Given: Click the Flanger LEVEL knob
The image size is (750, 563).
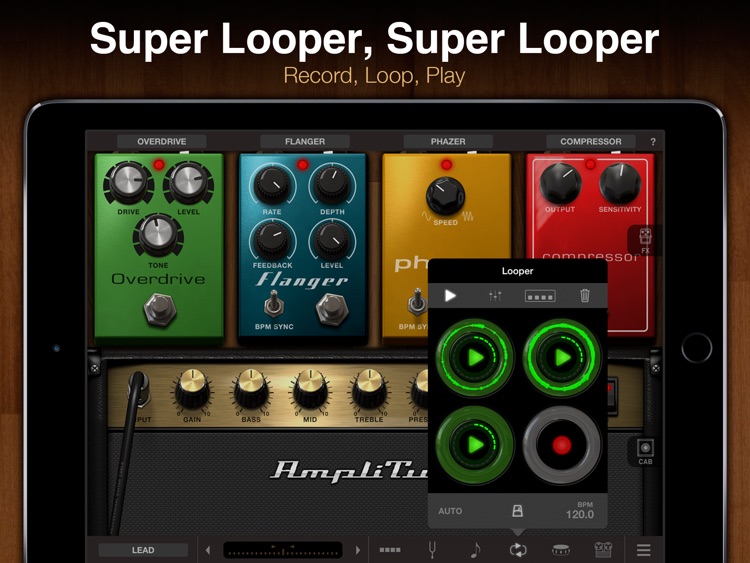Looking at the screenshot, I should 331,239.
